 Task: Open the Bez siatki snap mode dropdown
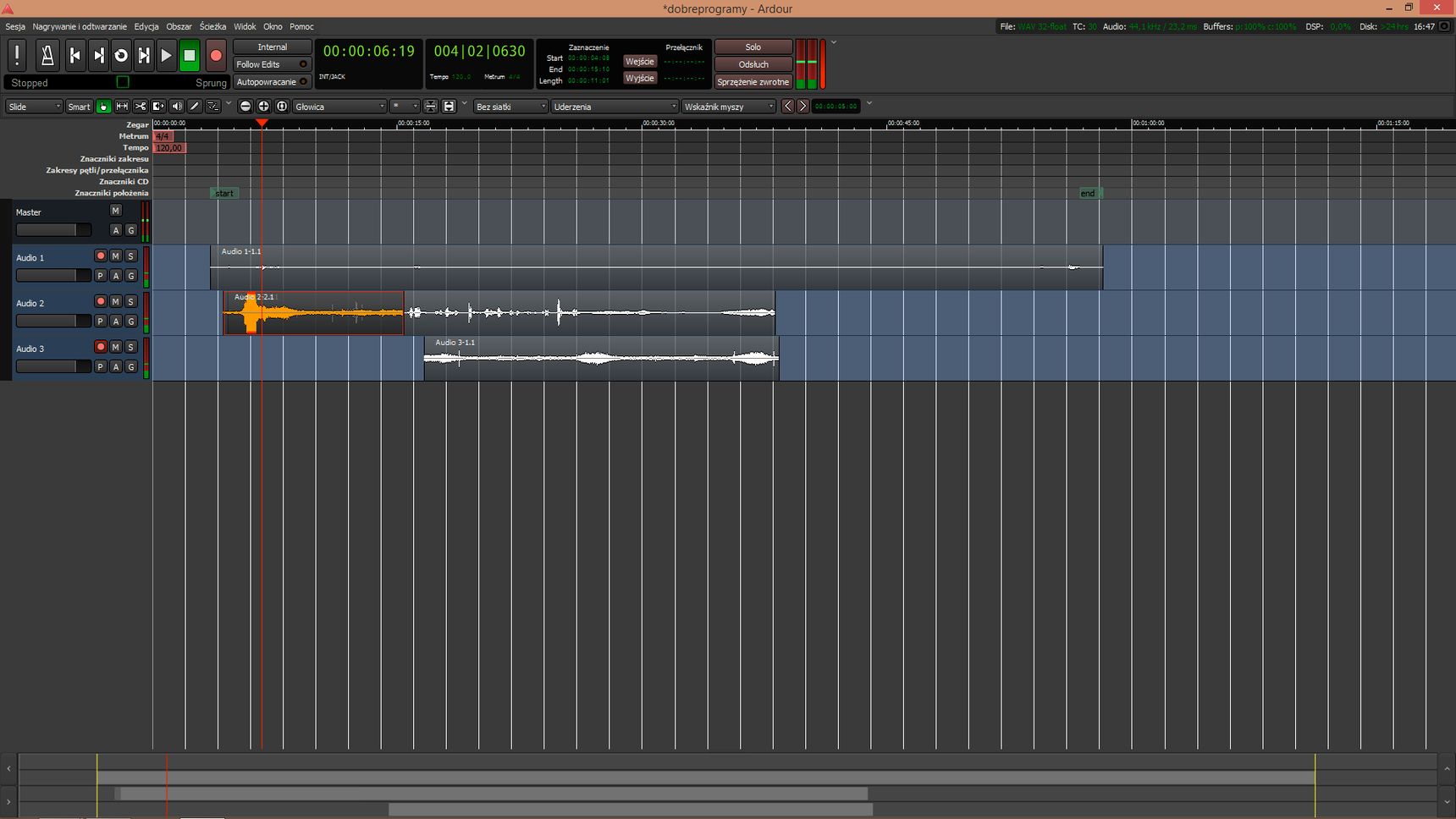(x=510, y=107)
